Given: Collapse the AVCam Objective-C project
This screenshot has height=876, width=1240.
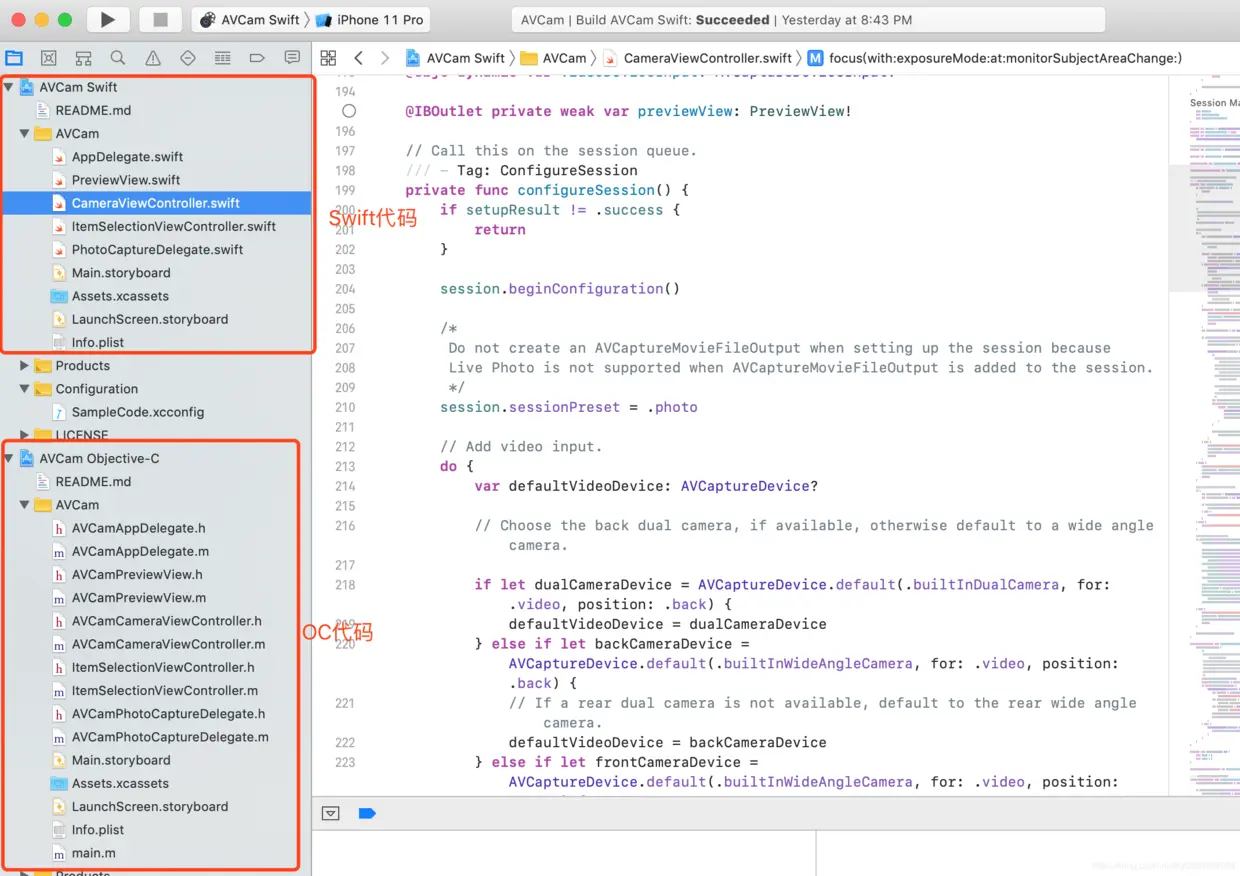Looking at the screenshot, I should pyautogui.click(x=9, y=458).
